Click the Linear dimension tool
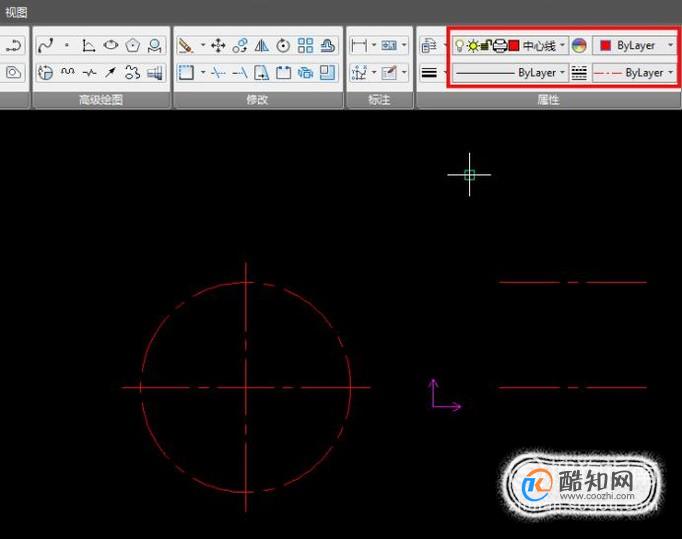The height and width of the screenshot is (539, 682). coord(358,45)
